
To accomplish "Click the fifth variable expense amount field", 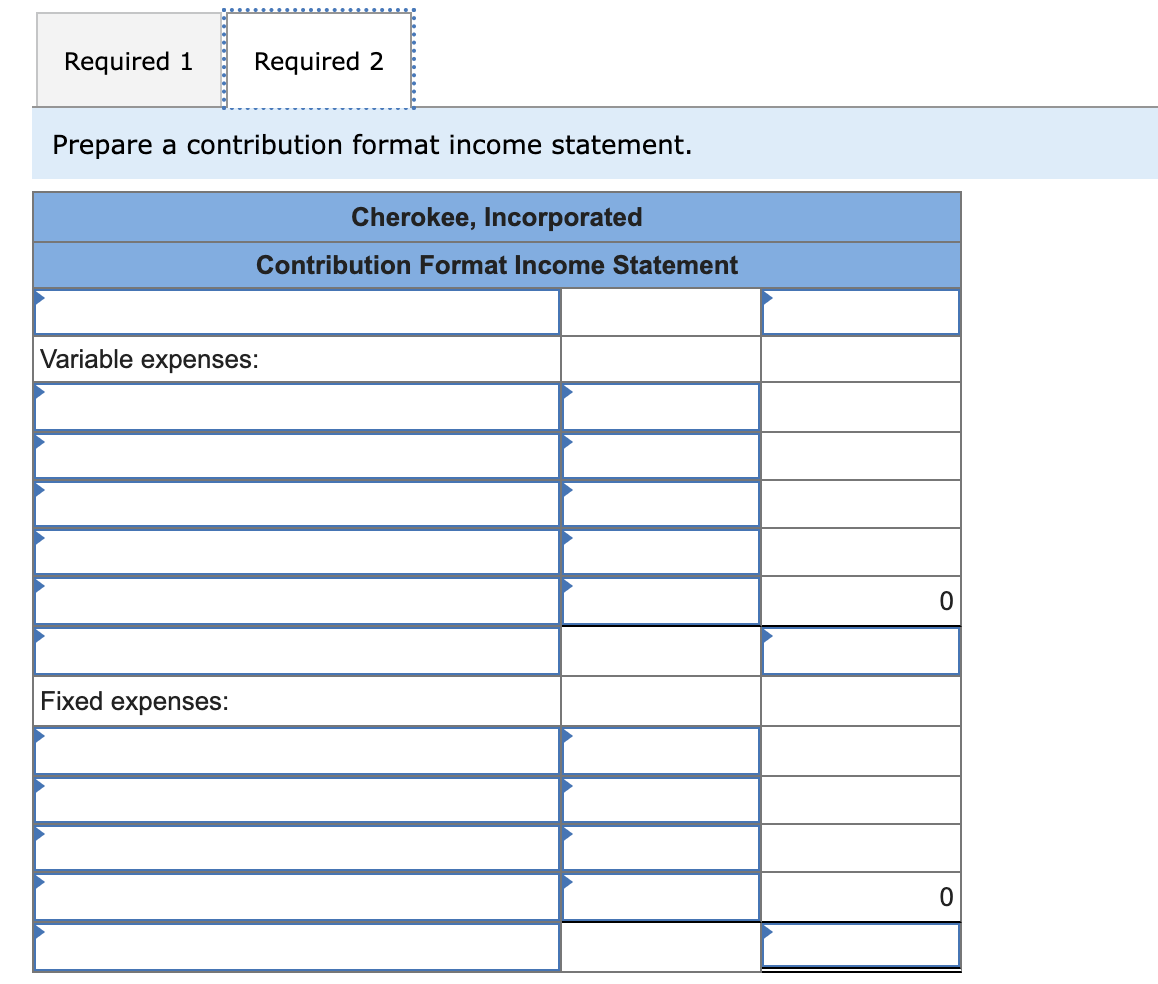I will [x=661, y=601].
